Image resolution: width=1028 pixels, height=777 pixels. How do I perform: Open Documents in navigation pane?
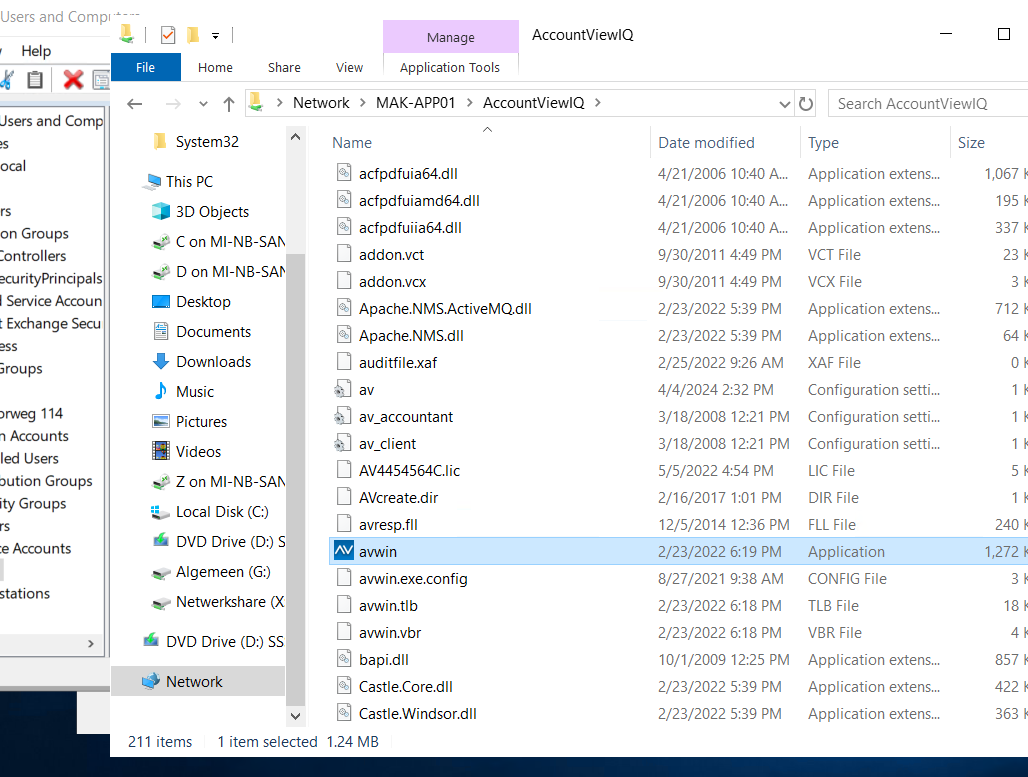click(x=213, y=332)
